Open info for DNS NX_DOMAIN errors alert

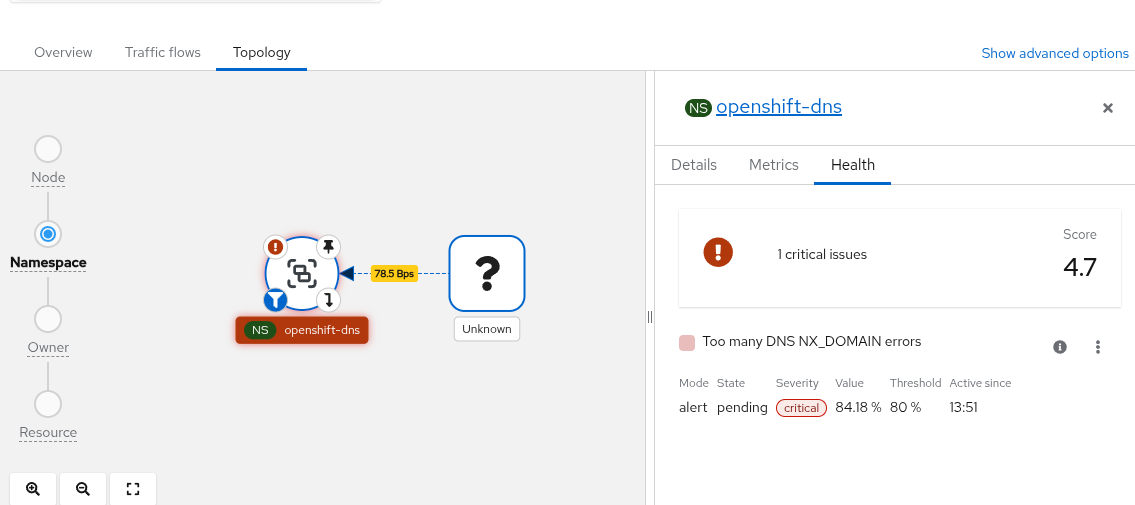coord(1060,347)
